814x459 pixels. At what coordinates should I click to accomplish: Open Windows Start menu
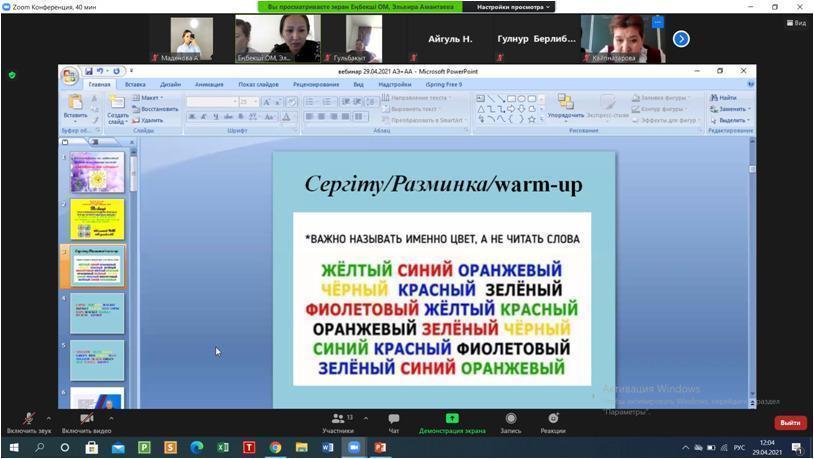[14, 447]
